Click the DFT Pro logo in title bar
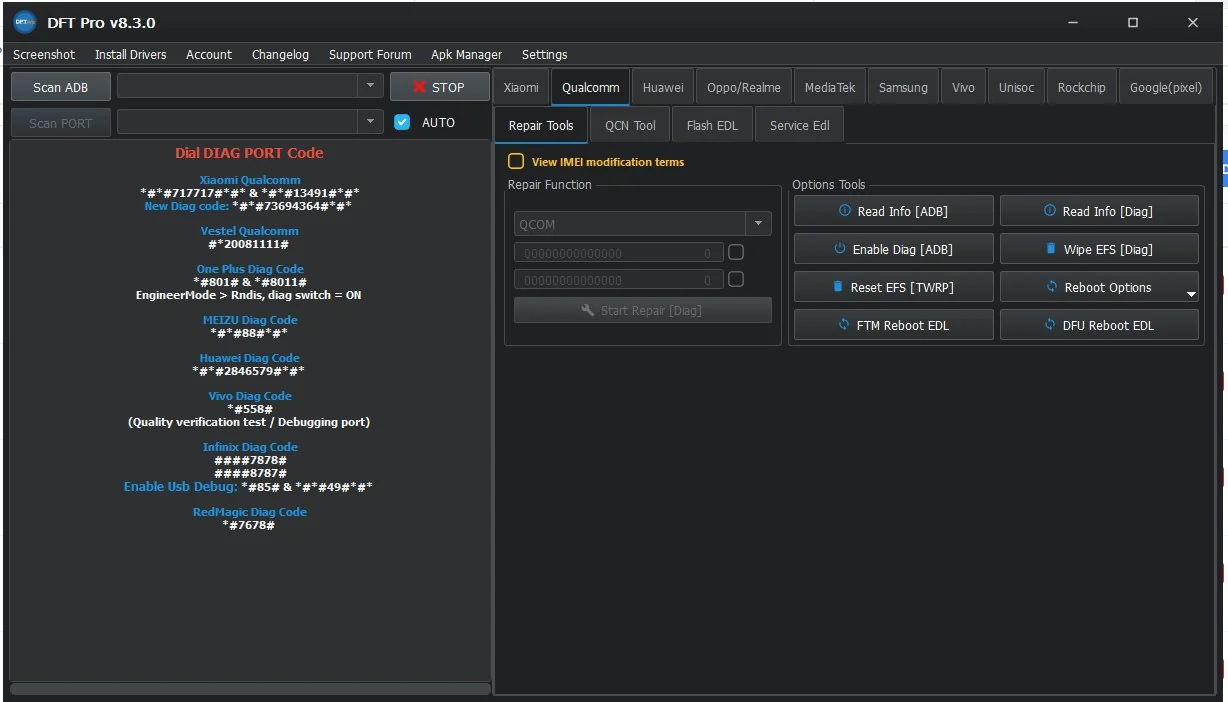 click(x=25, y=22)
